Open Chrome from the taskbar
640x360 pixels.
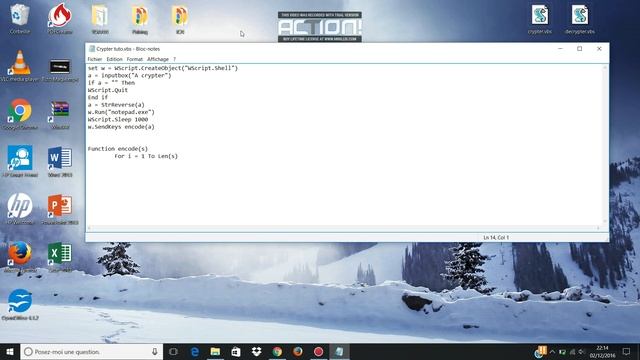[x=277, y=351]
